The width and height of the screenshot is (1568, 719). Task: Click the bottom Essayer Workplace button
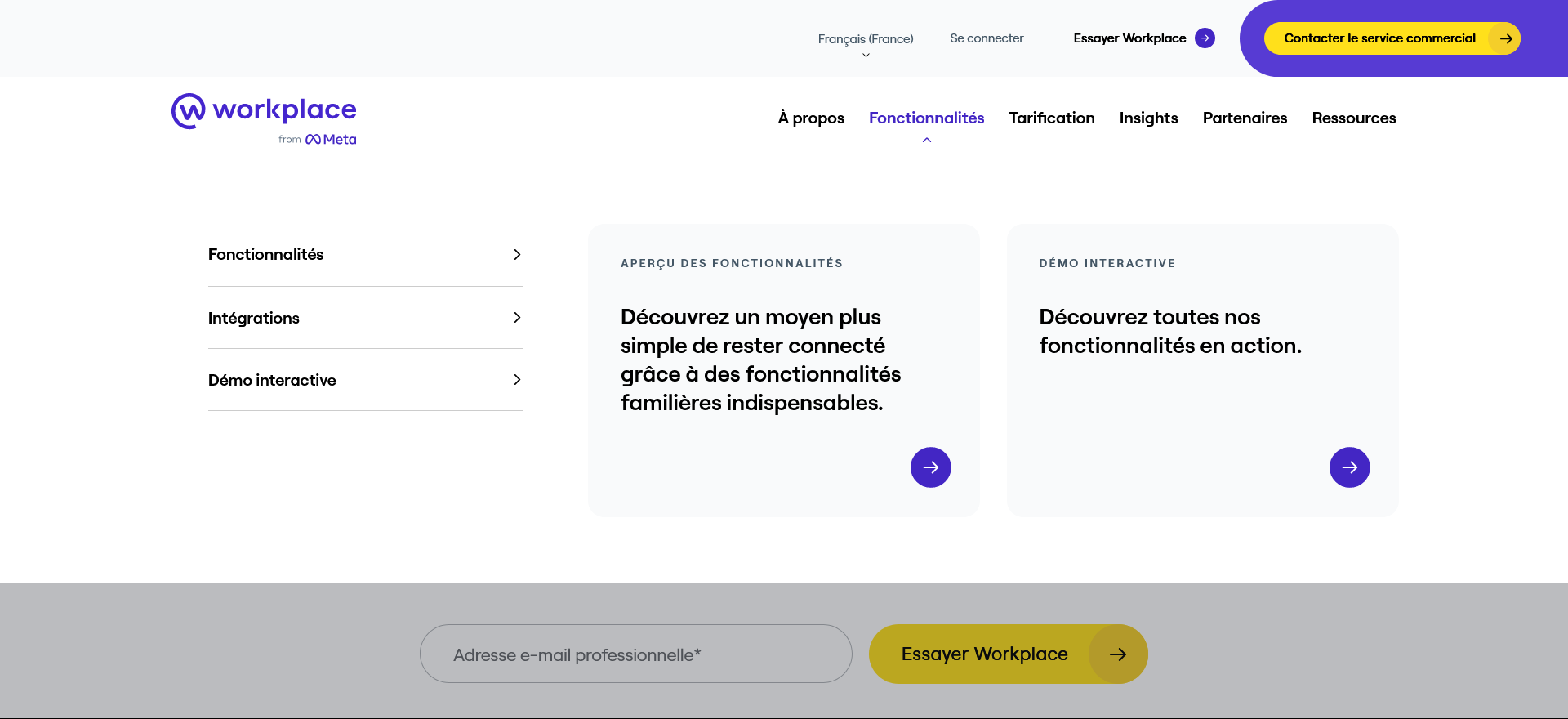[x=1009, y=654]
